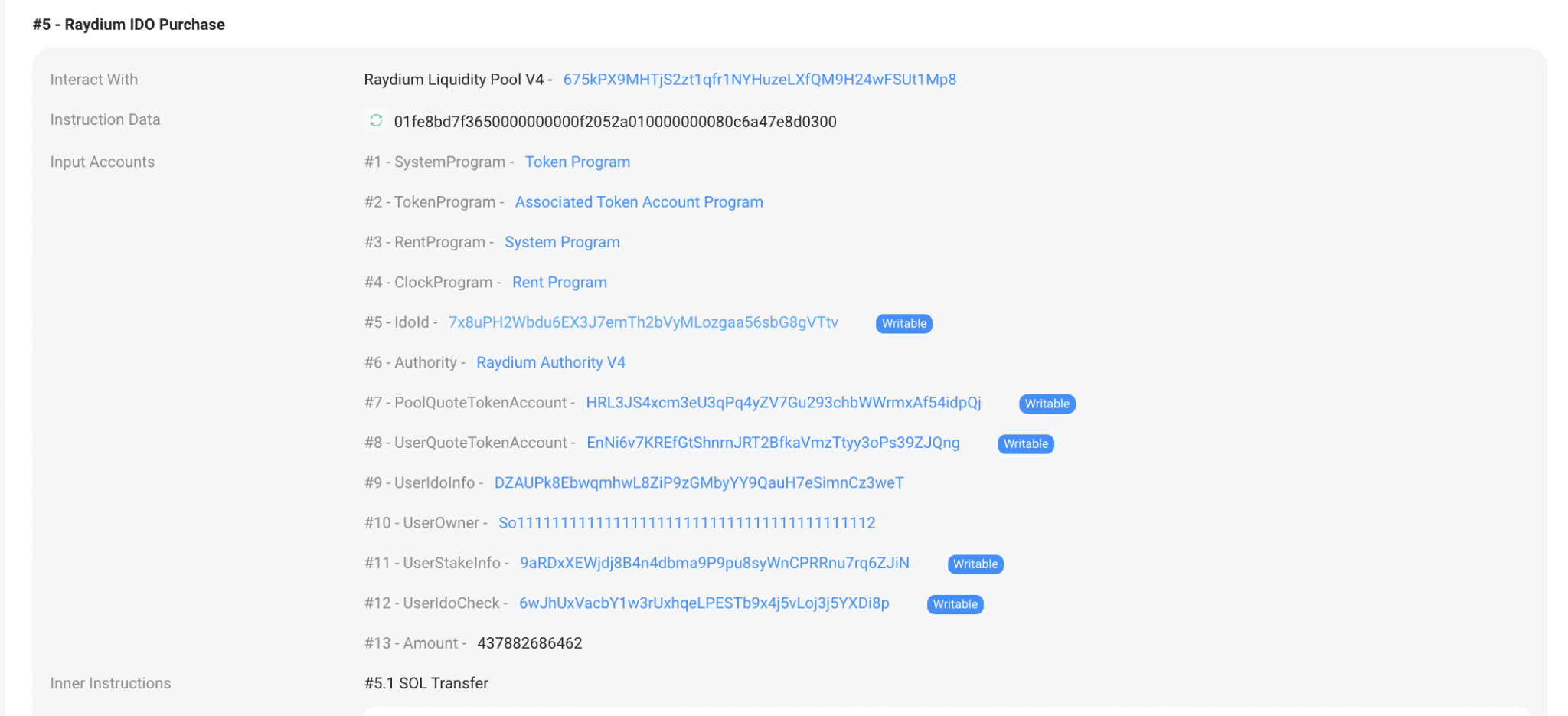Screen dimensions: 1568x716
Task: Click the Writable badge beside UserQuoteTokenAccount
Action: click(x=1025, y=444)
